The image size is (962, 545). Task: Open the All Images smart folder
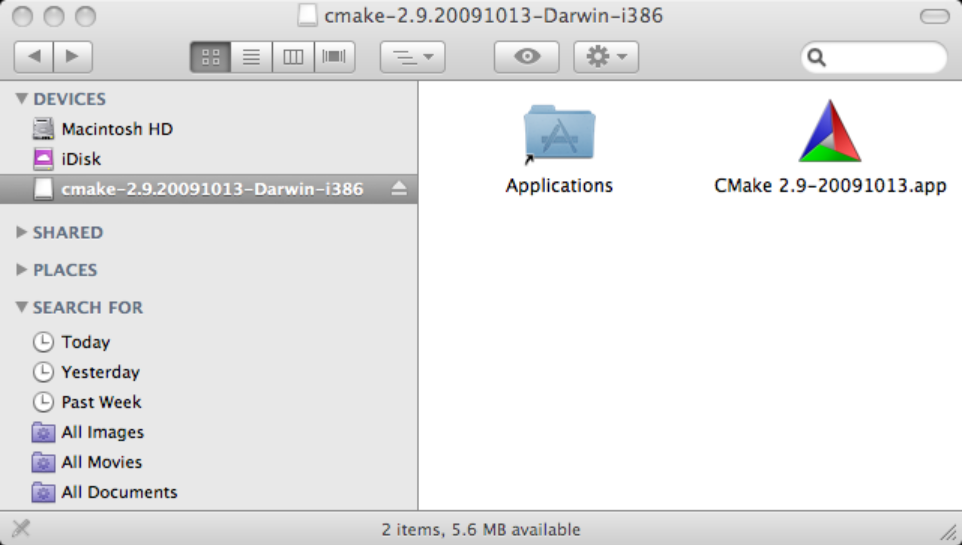tap(209, 432)
